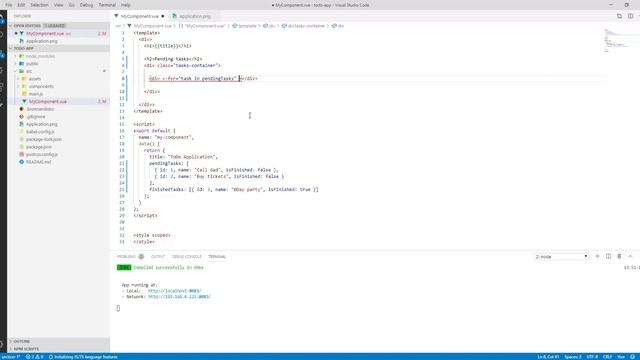Open the Help menu
640x360 pixels.
(126, 5)
